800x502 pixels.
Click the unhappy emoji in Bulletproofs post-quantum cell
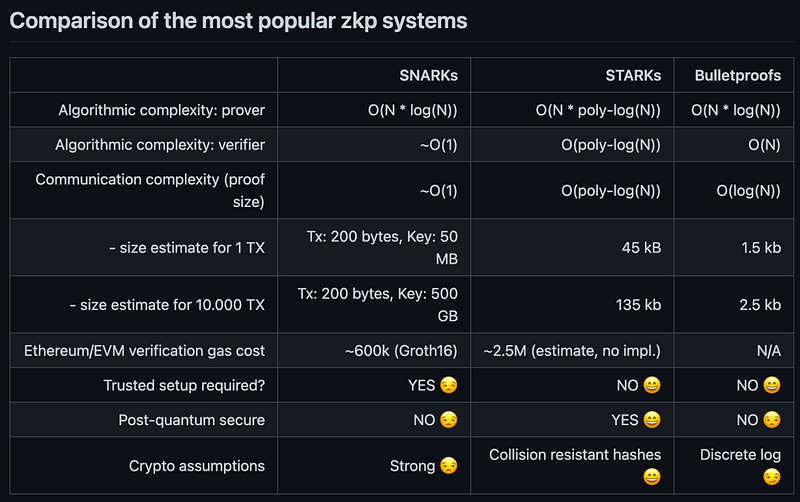click(x=771, y=420)
